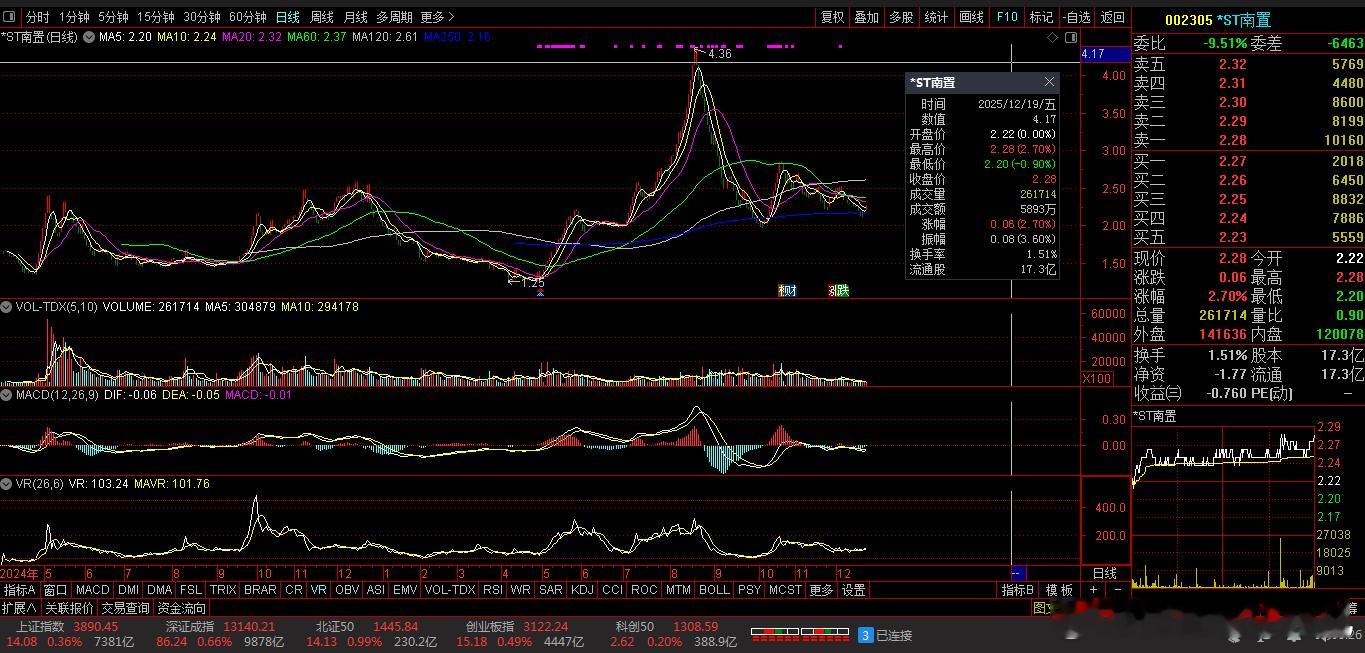Click the X100 volume scale label
1365x653 pixels.
point(1096,379)
